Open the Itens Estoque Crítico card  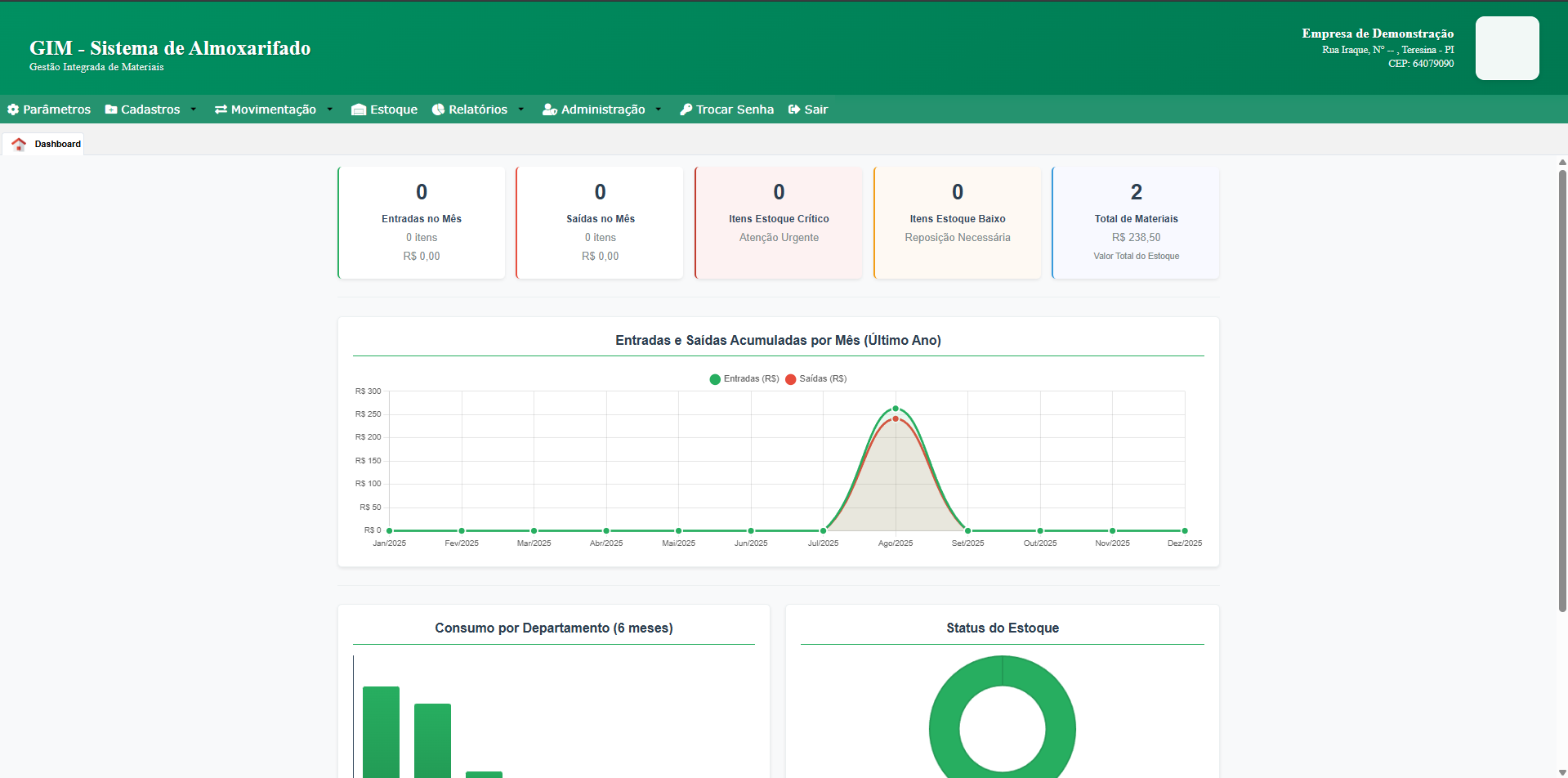tap(779, 223)
